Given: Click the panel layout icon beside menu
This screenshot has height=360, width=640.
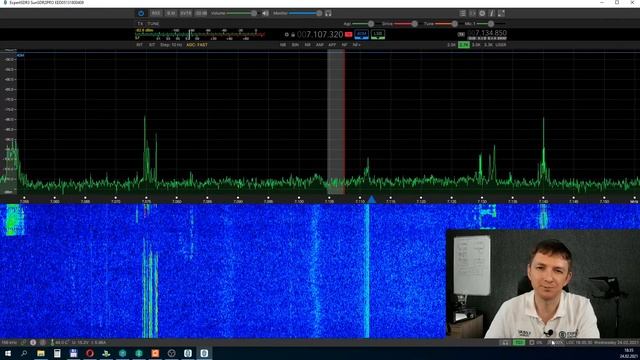Looking at the screenshot, I should click(472, 13).
